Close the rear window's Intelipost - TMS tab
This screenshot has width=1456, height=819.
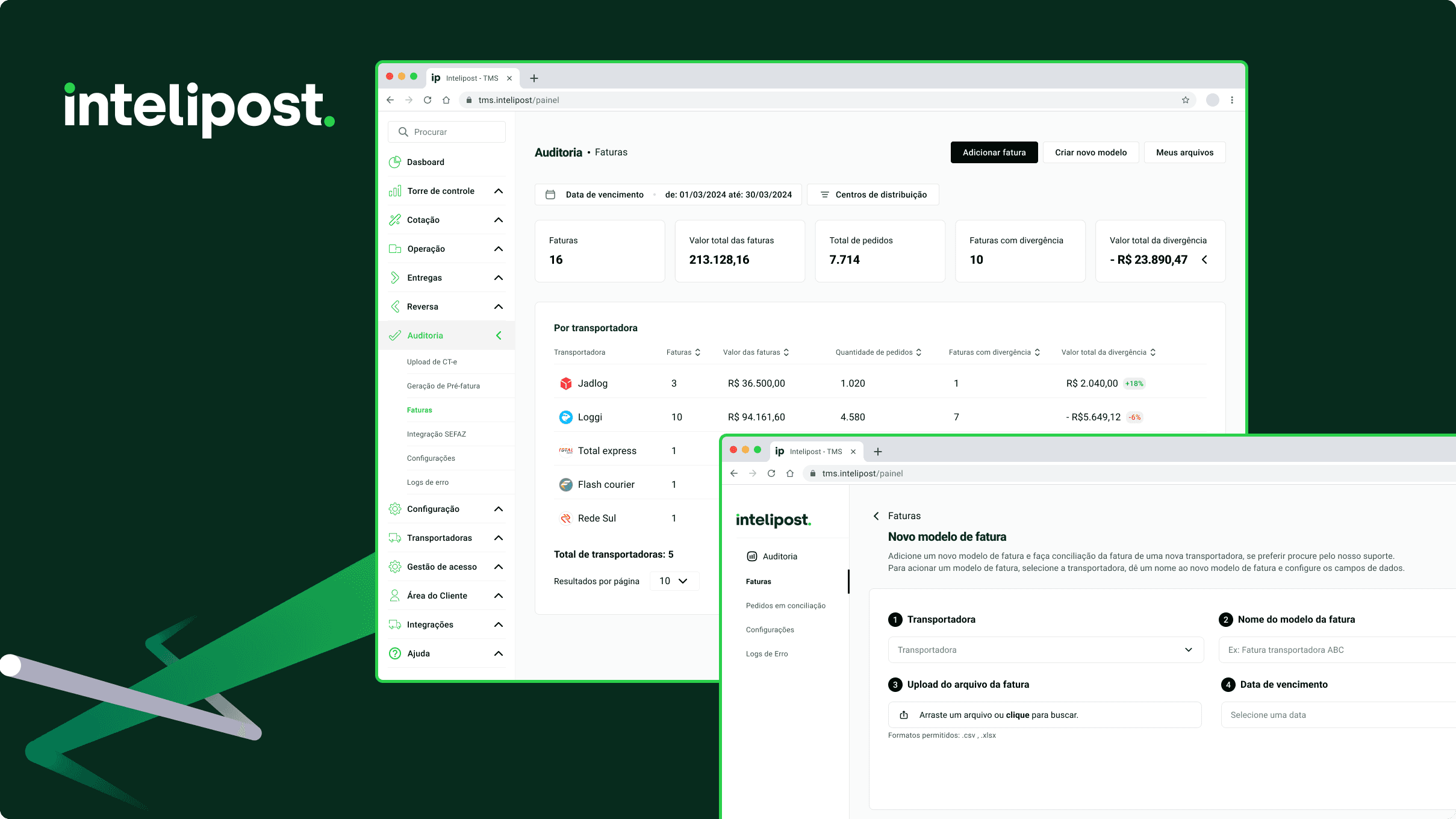pyautogui.click(x=509, y=78)
